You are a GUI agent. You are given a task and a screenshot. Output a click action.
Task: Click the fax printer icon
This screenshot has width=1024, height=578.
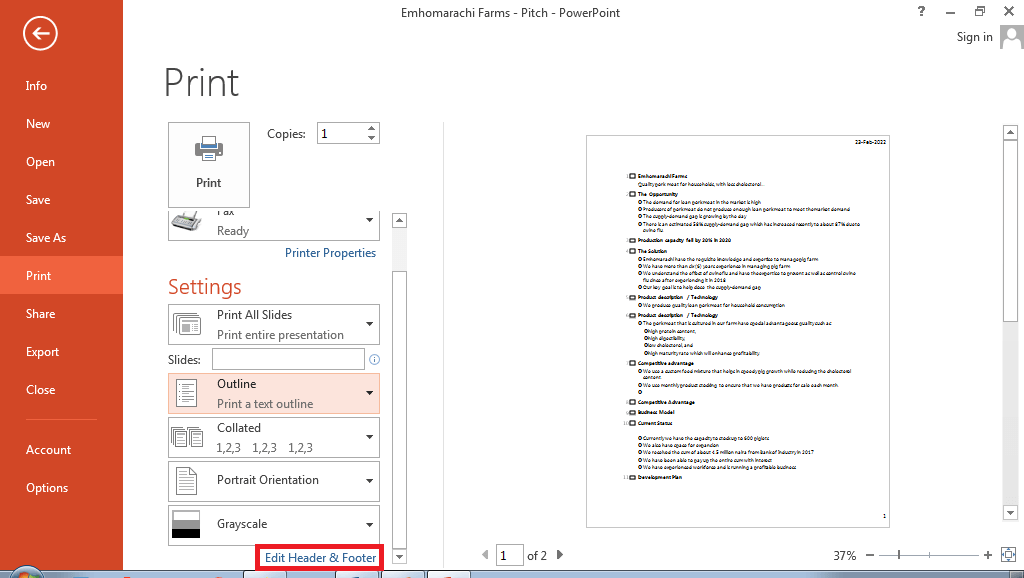click(x=187, y=221)
